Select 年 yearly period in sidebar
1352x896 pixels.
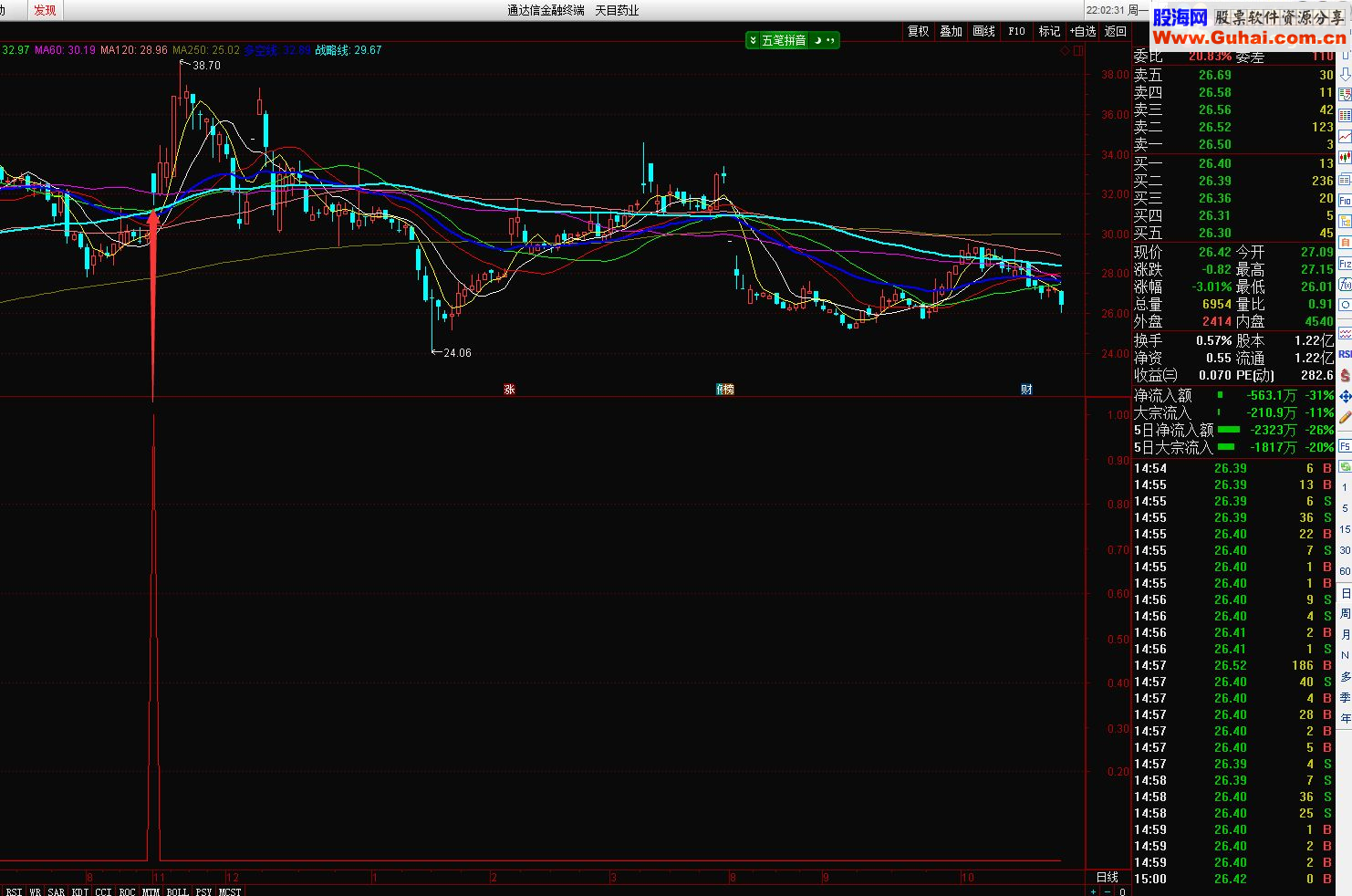tap(1345, 718)
